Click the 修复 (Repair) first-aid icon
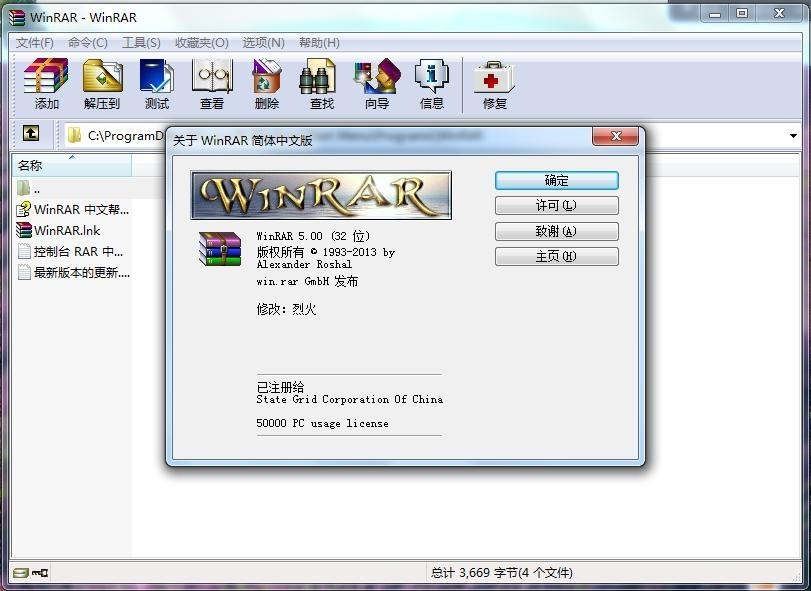Screen dimensions: 811x591 (x=494, y=78)
